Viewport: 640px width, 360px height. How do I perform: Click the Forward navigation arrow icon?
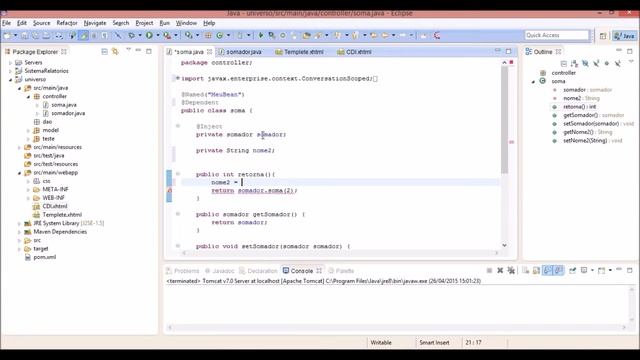[x=403, y=36]
